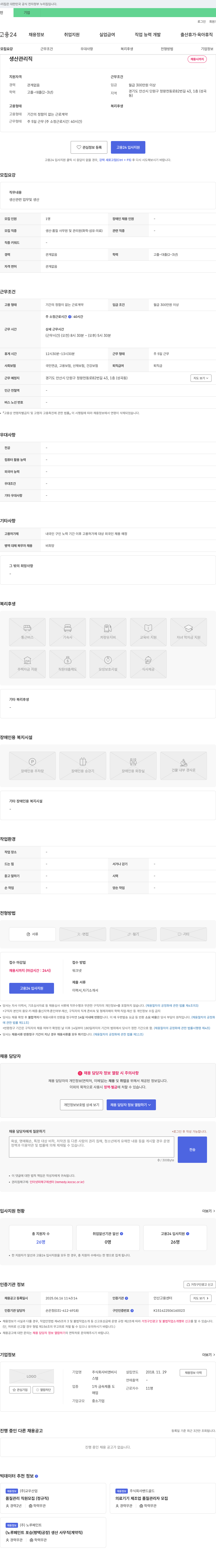Click the 면접 interview screening step tile
Image resolution: width=216 pixels, height=1568 pixels.
click(x=83, y=934)
